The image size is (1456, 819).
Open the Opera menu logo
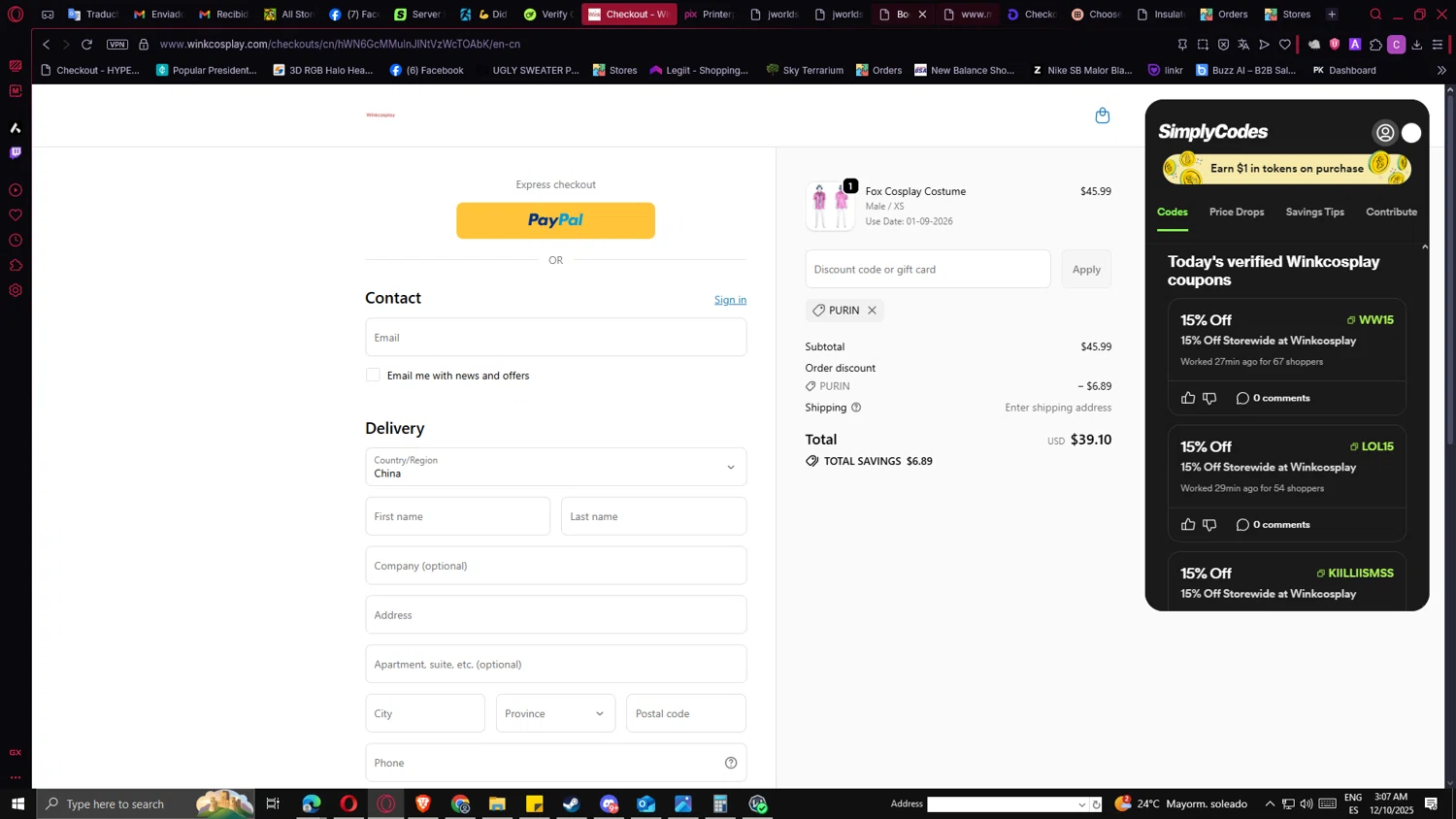16,15
